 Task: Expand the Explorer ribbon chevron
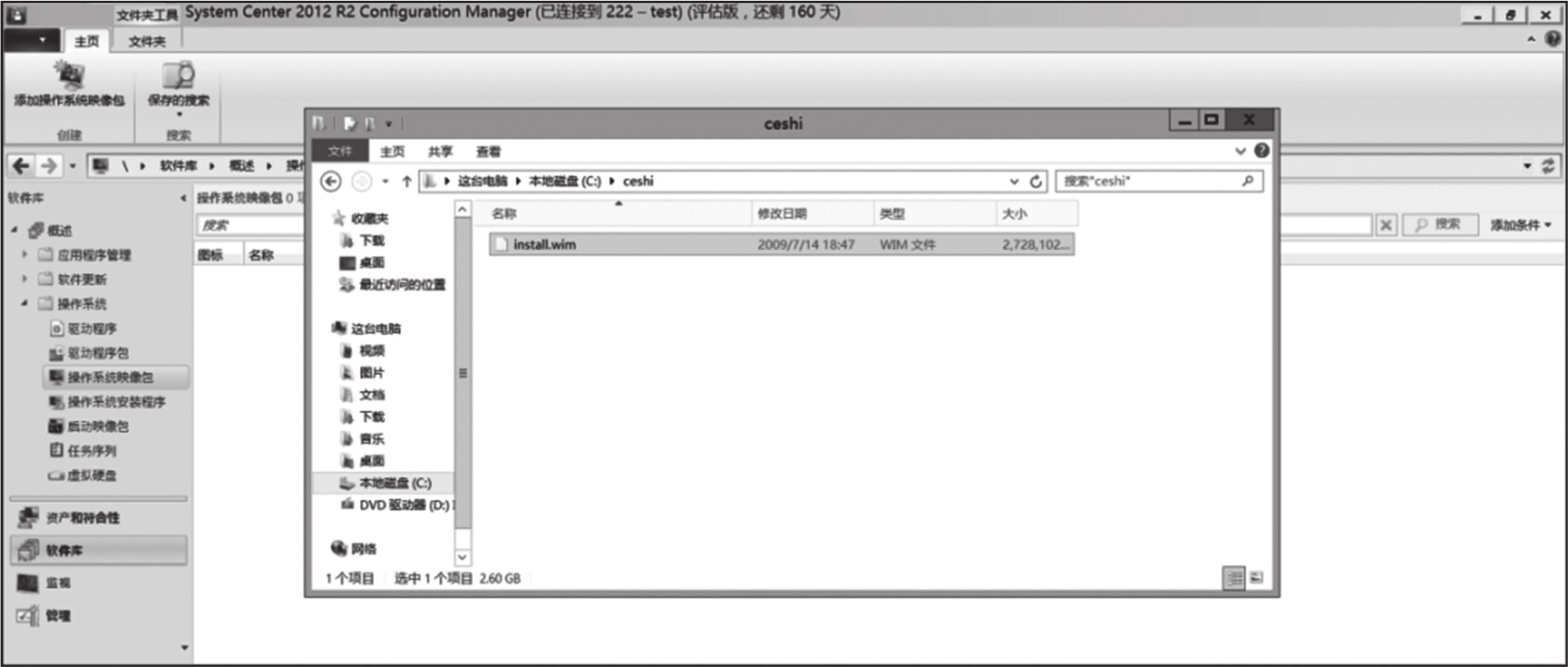coord(1240,150)
